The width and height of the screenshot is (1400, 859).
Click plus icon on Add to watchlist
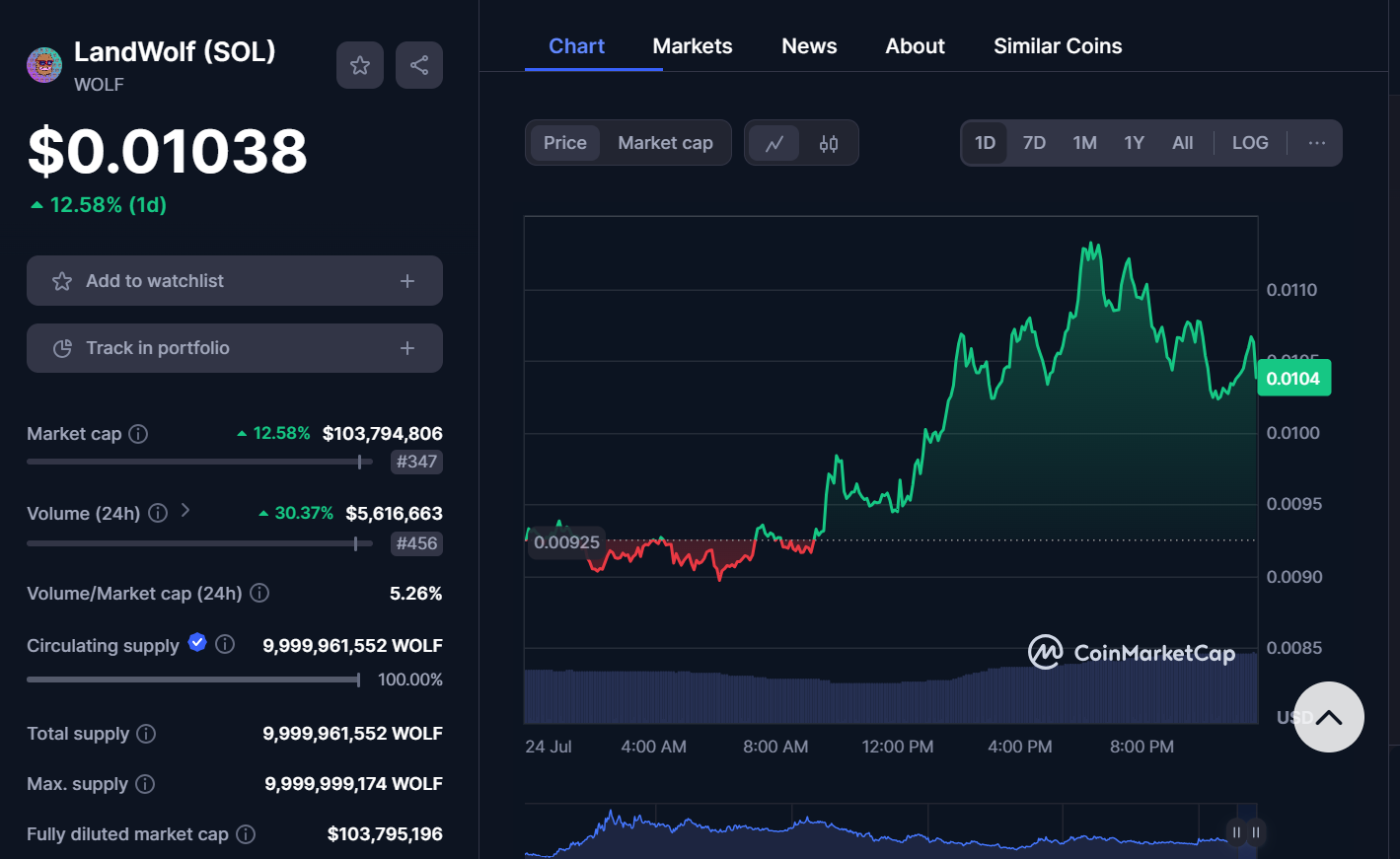tap(407, 281)
